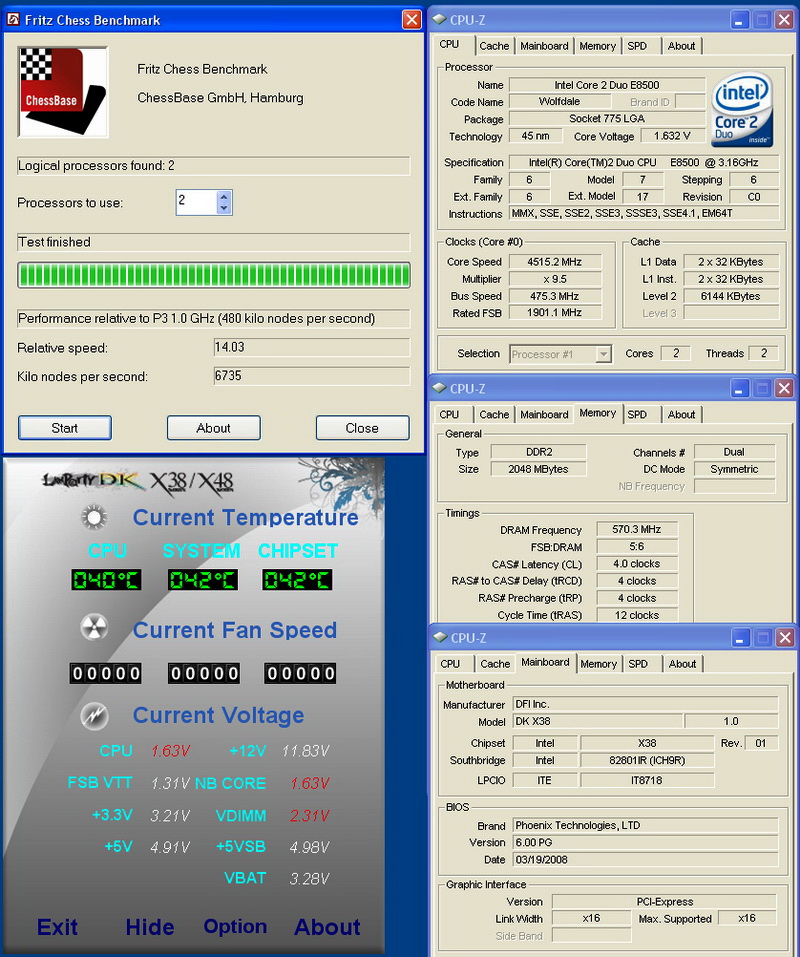Minimize the bottom CPU-Z Mainboard window
Viewport: 800px width, 957px height.
click(x=740, y=637)
